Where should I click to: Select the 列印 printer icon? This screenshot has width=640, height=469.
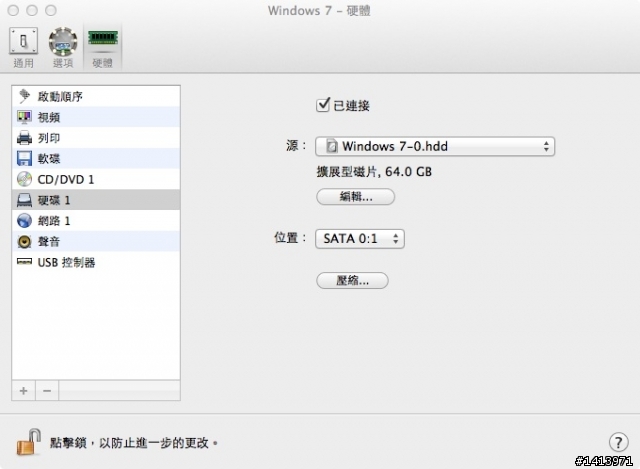24,138
